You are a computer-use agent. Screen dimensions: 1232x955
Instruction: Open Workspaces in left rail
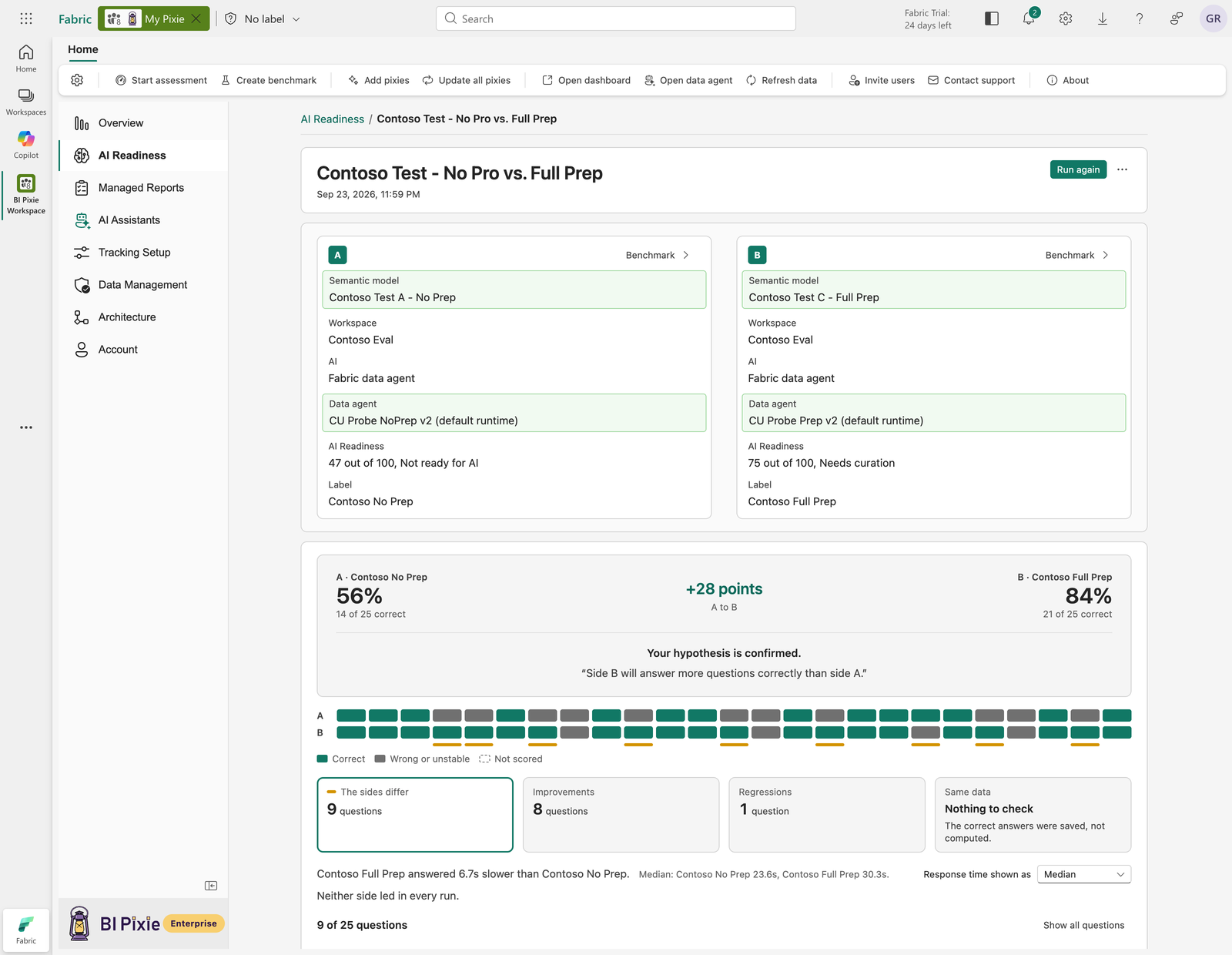(x=26, y=102)
